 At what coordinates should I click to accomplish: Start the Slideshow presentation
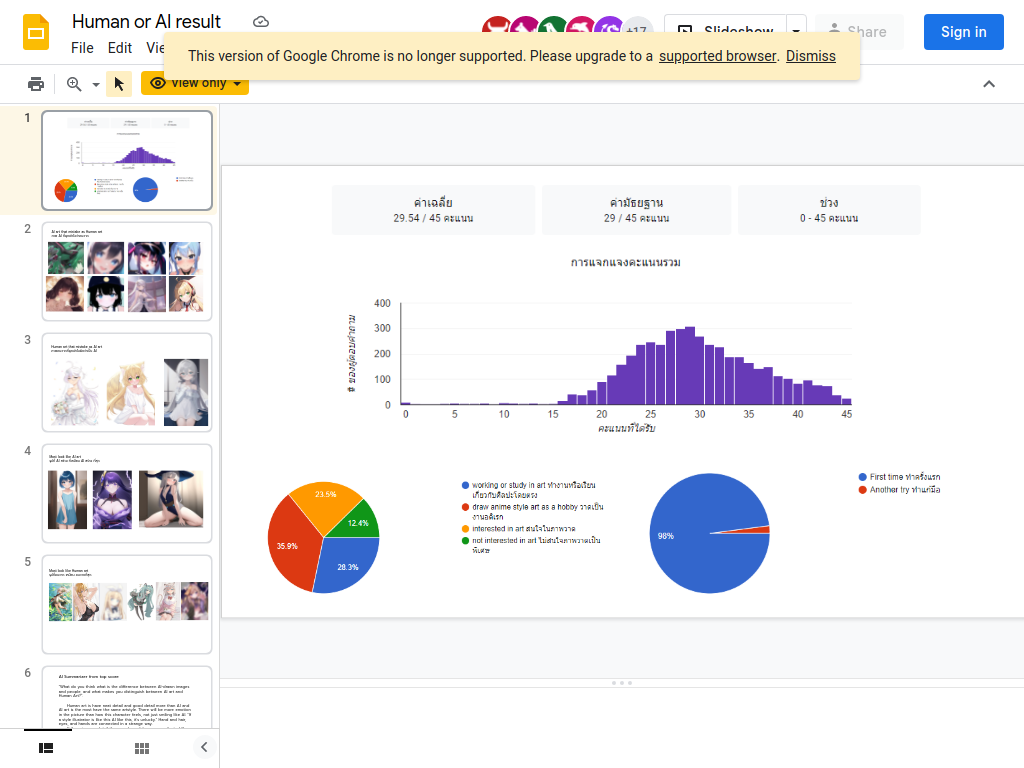[726, 31]
